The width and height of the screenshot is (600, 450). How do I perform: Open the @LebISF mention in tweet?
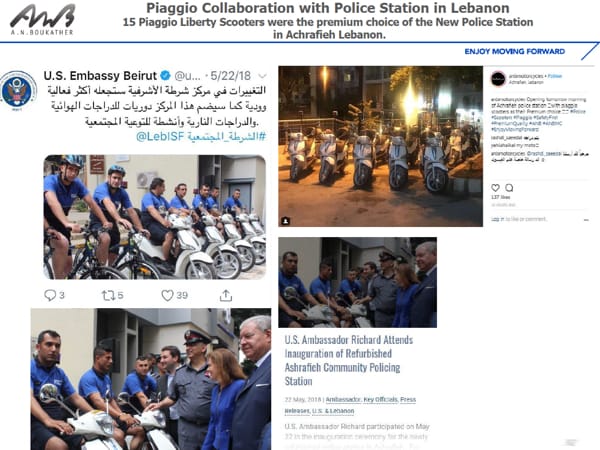(x=160, y=136)
